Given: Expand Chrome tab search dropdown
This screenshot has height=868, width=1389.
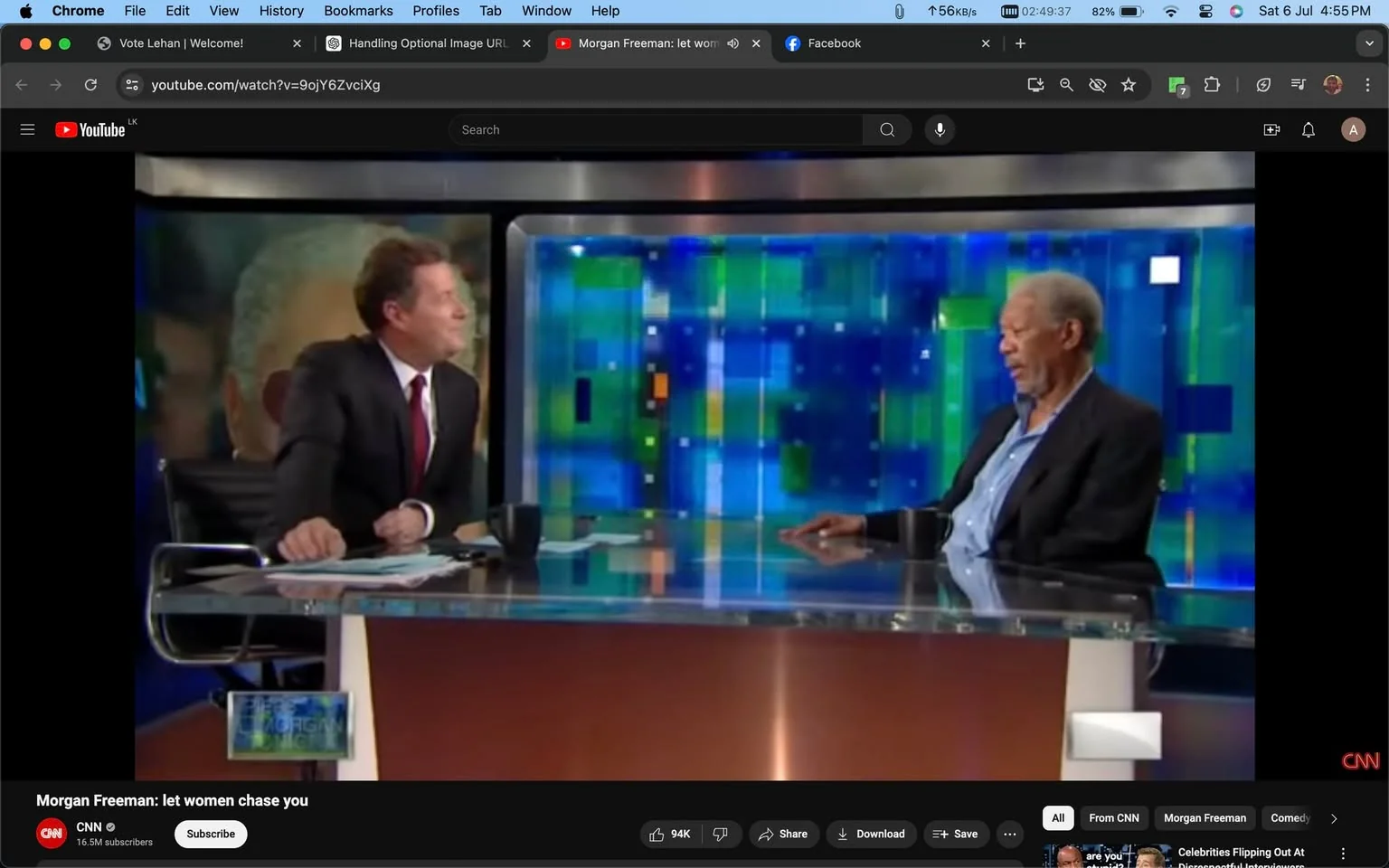Looking at the screenshot, I should tap(1369, 43).
